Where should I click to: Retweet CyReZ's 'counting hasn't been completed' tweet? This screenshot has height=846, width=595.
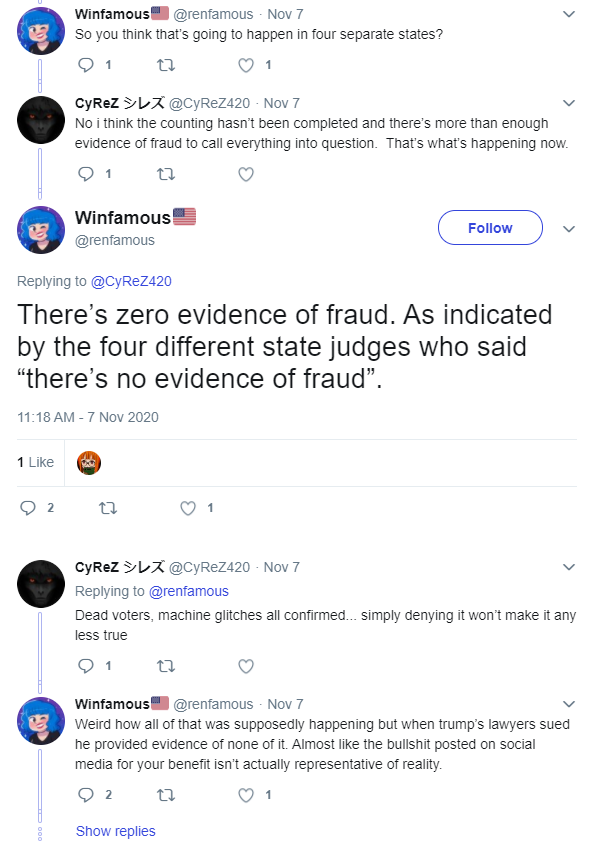(x=166, y=174)
